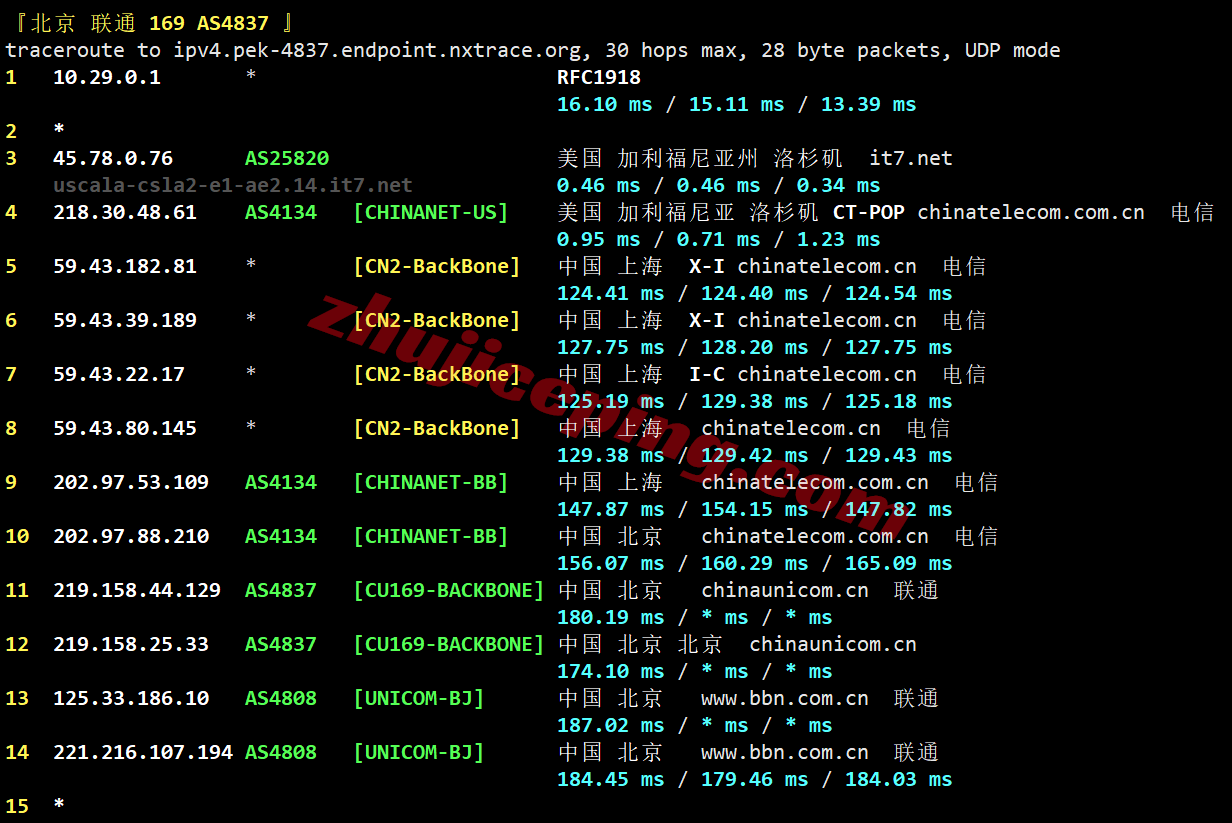Click [CHINANET-BB] tag on hop 10

click(x=431, y=536)
